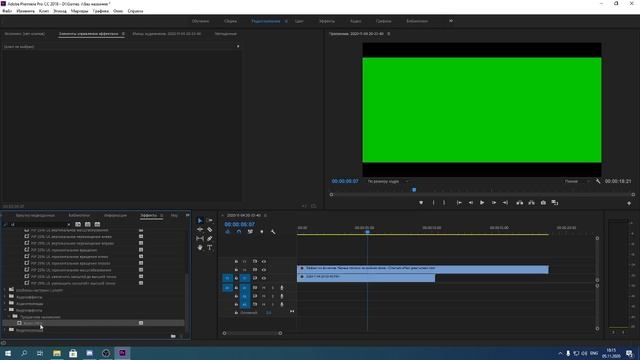Open the Clip menu
This screenshot has width=640, height=360.
[x=44, y=11]
